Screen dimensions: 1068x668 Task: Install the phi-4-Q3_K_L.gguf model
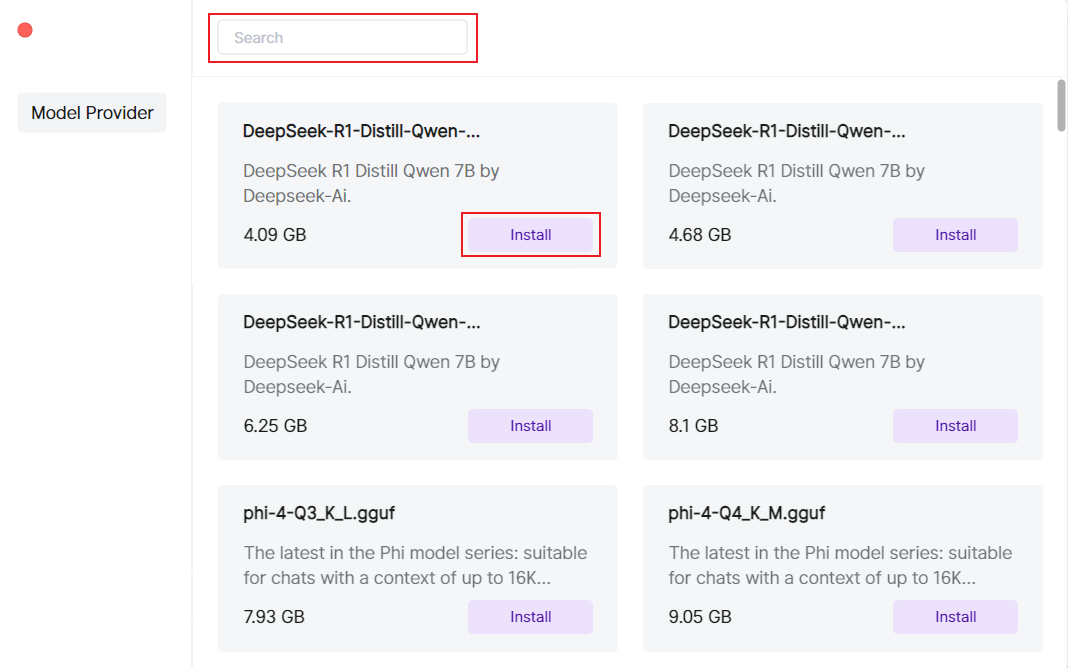[531, 617]
